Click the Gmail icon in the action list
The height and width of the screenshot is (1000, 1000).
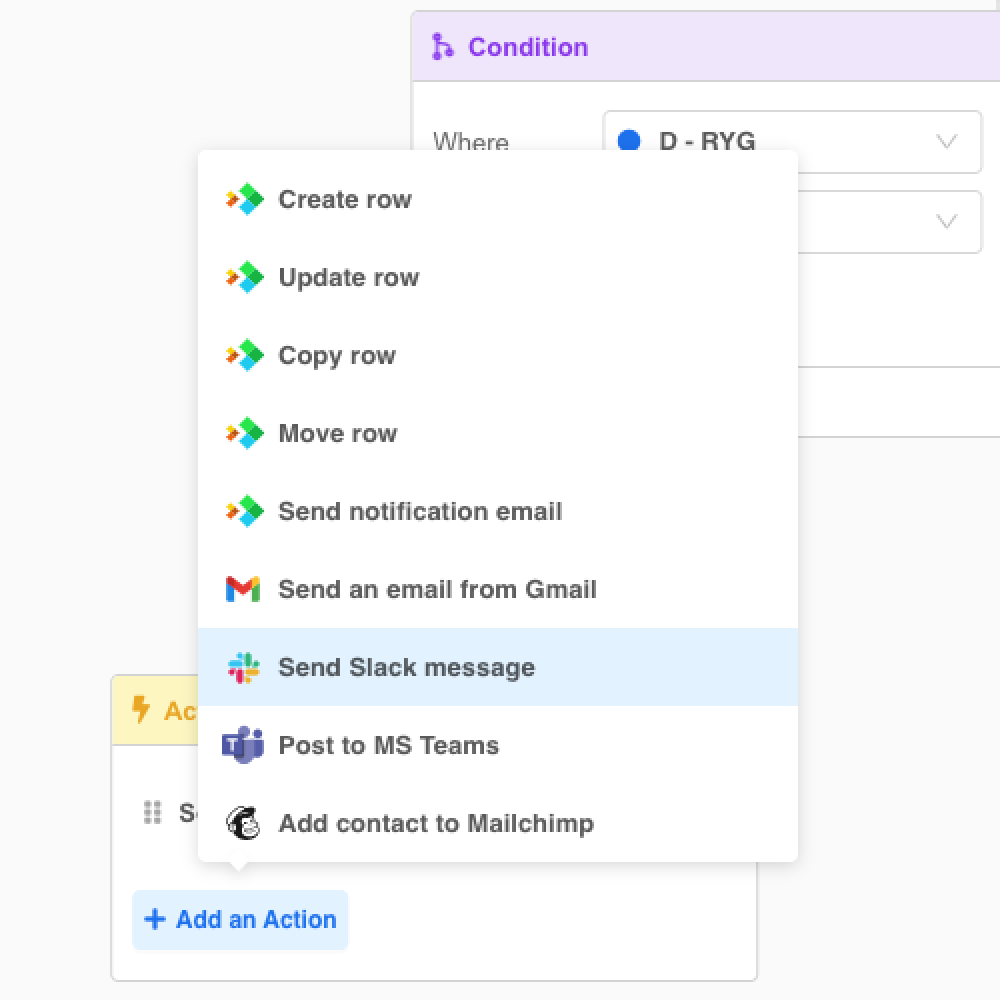tap(243, 589)
